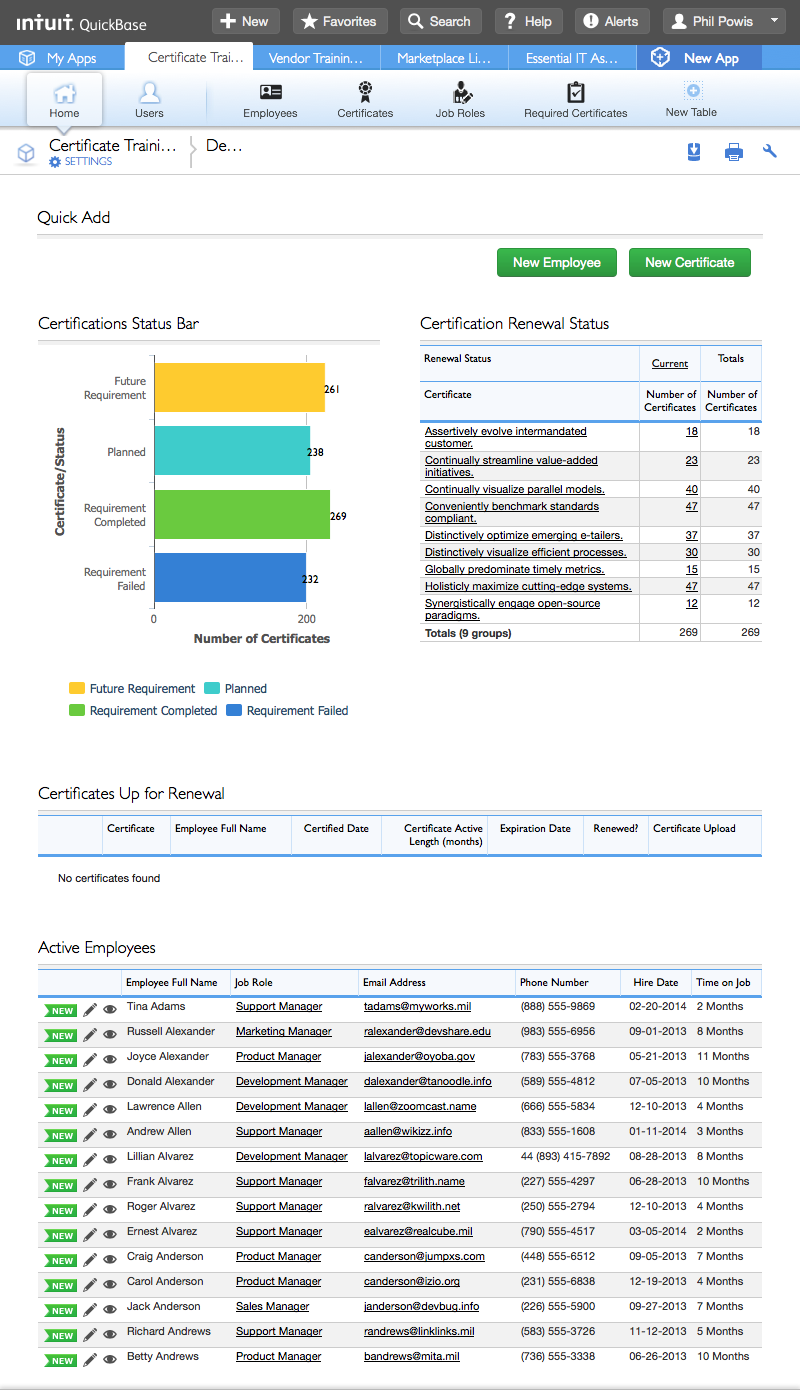The height and width of the screenshot is (1390, 800).
Task: Click NEW badge on Roger Alvarez row
Action: pos(60,1210)
